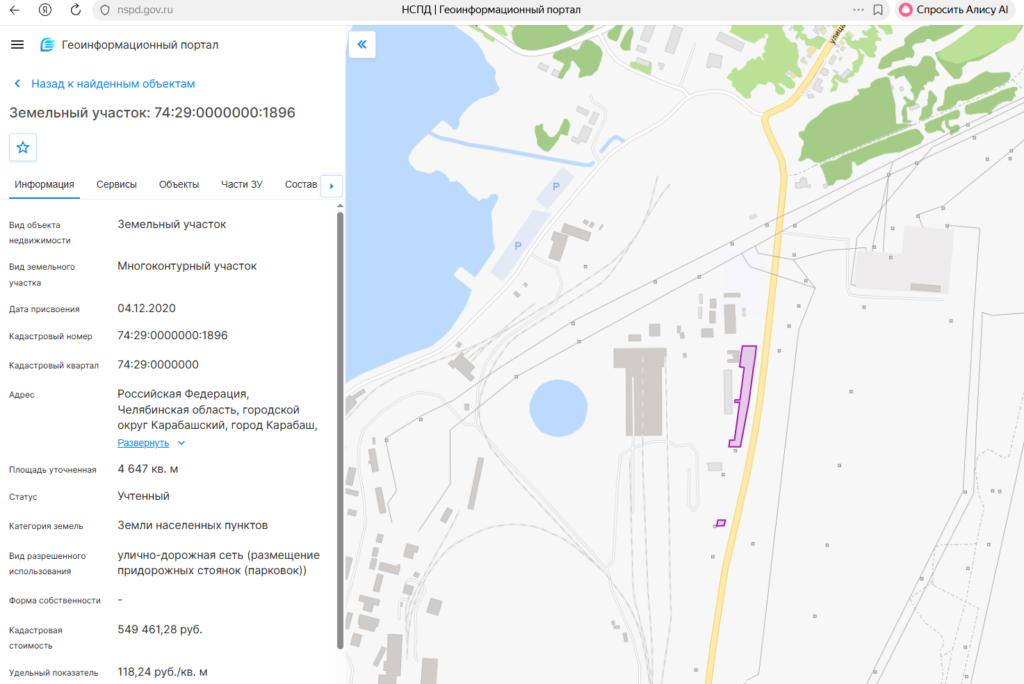Click cadastral cost 549 461,28 руб.
Screen dimensions: 1024x684
(160, 630)
